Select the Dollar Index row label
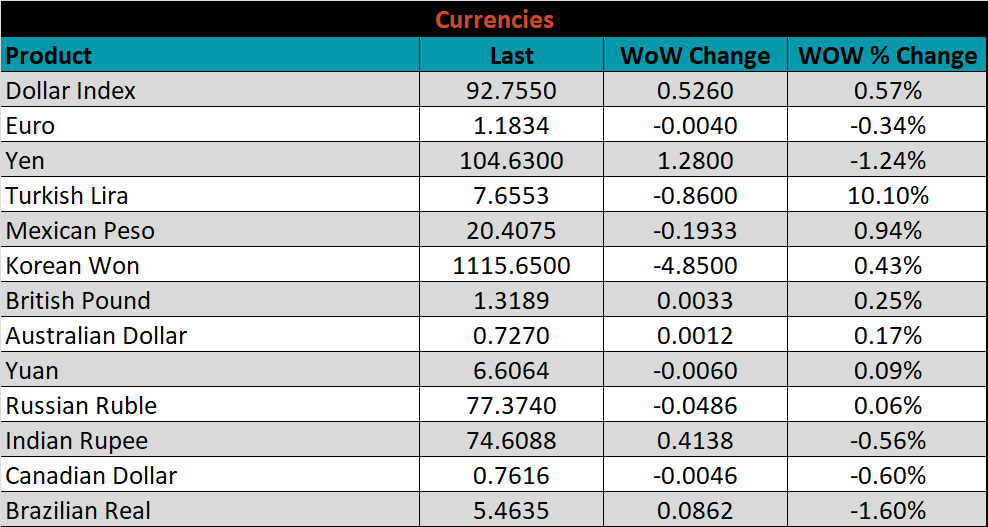This screenshot has width=988, height=527. click(71, 91)
